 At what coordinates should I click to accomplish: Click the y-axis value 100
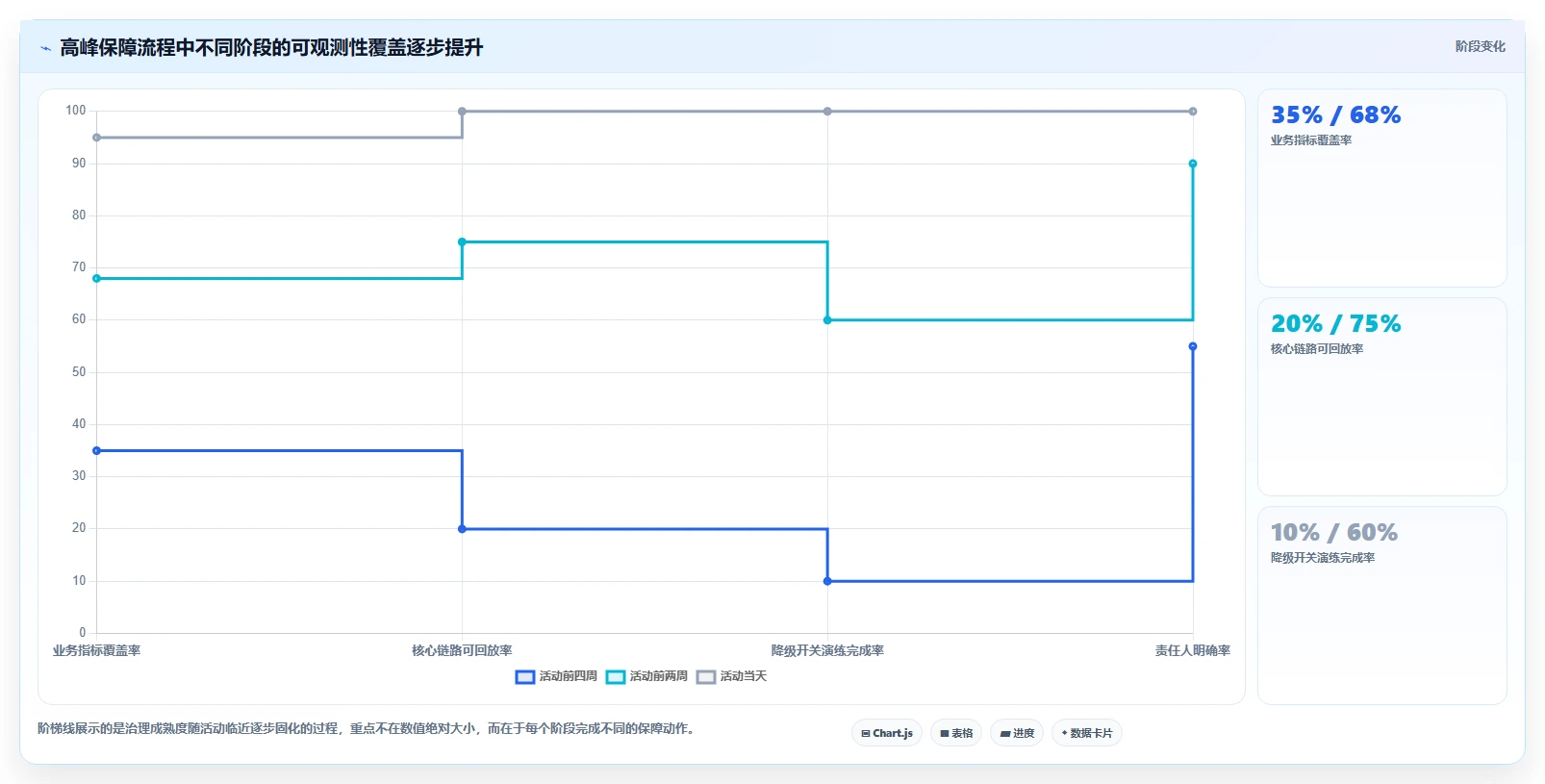(75, 111)
